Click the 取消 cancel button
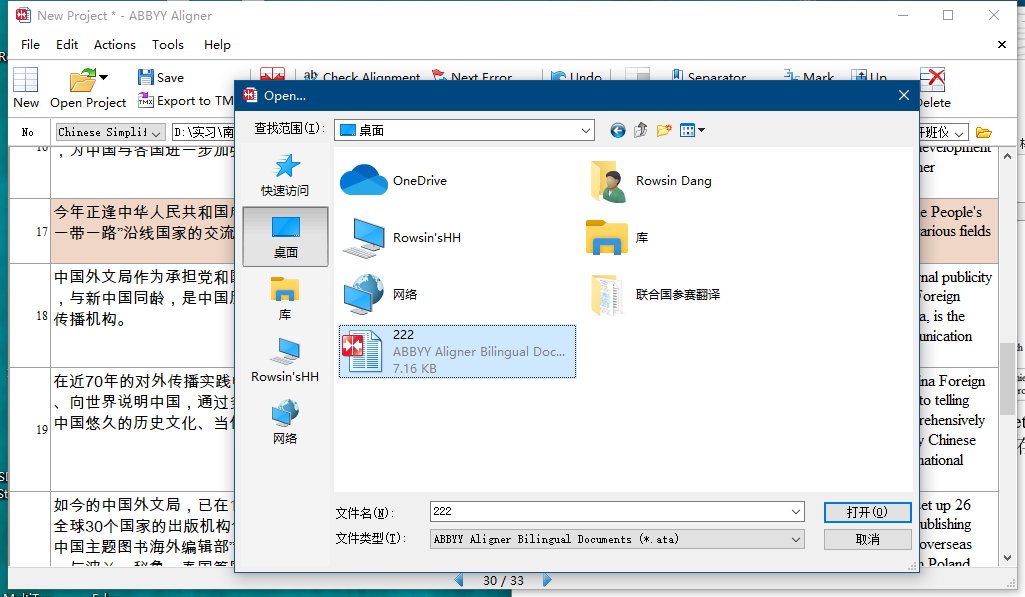The width and height of the screenshot is (1025, 597). click(867, 539)
